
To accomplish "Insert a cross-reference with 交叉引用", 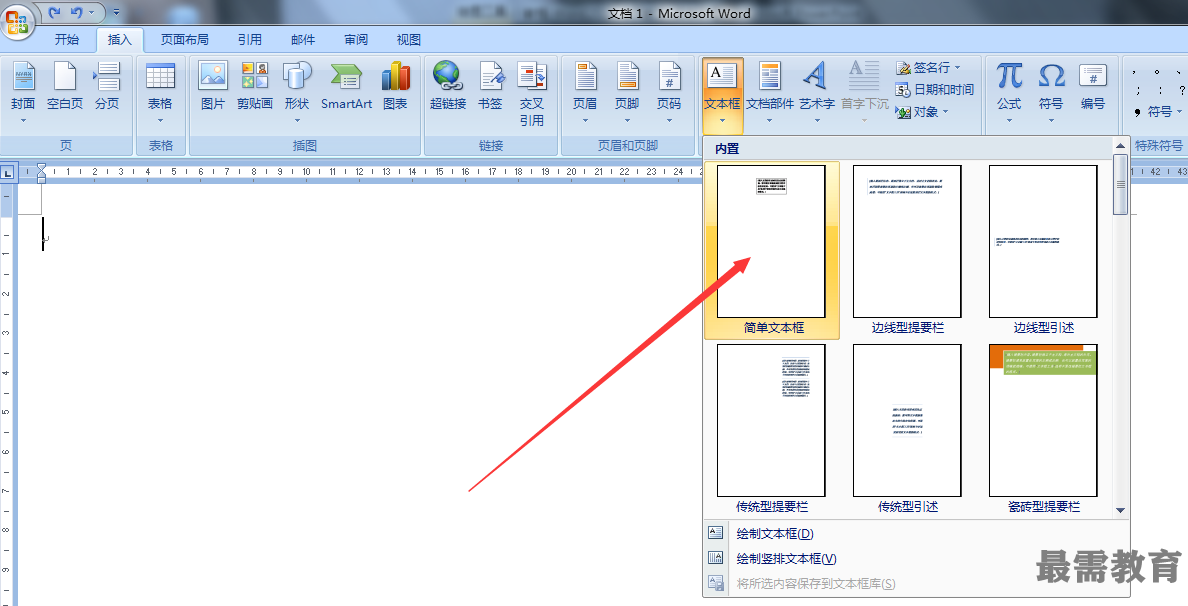I will pos(532,94).
